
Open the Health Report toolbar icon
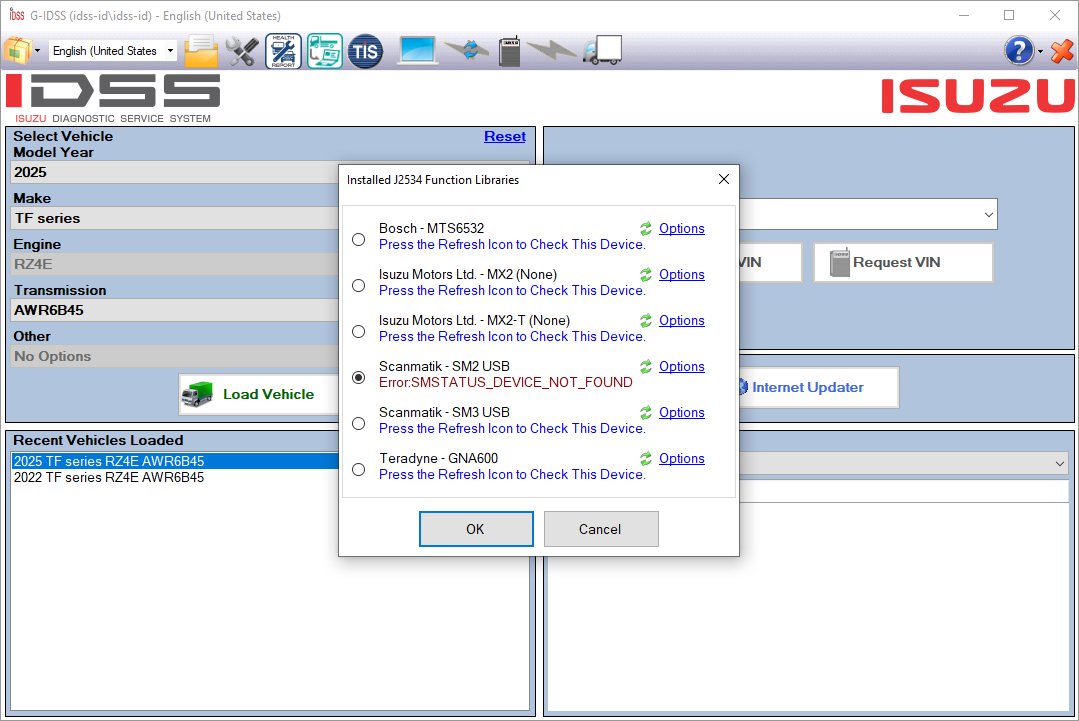coord(283,51)
